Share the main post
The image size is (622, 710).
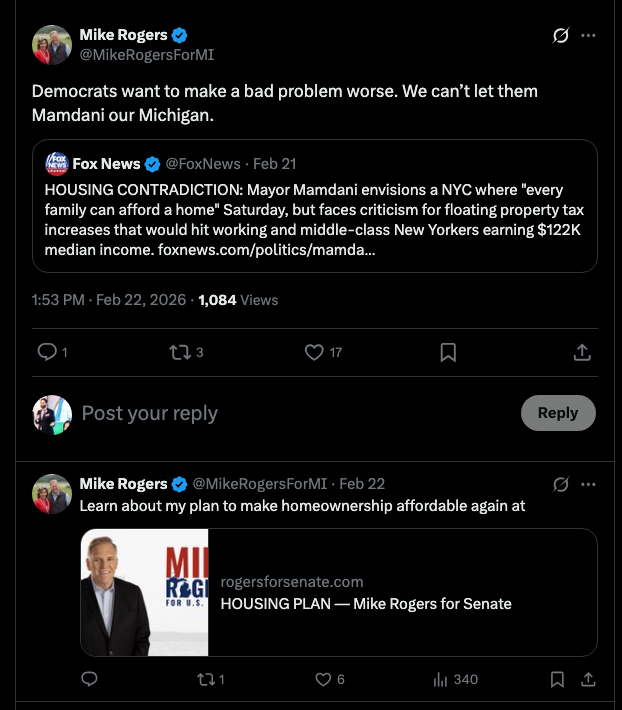[x=582, y=352]
